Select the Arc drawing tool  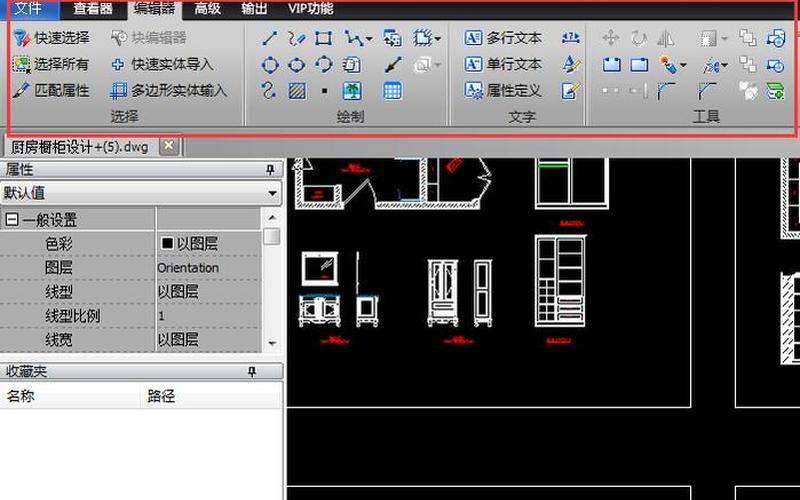click(323, 65)
